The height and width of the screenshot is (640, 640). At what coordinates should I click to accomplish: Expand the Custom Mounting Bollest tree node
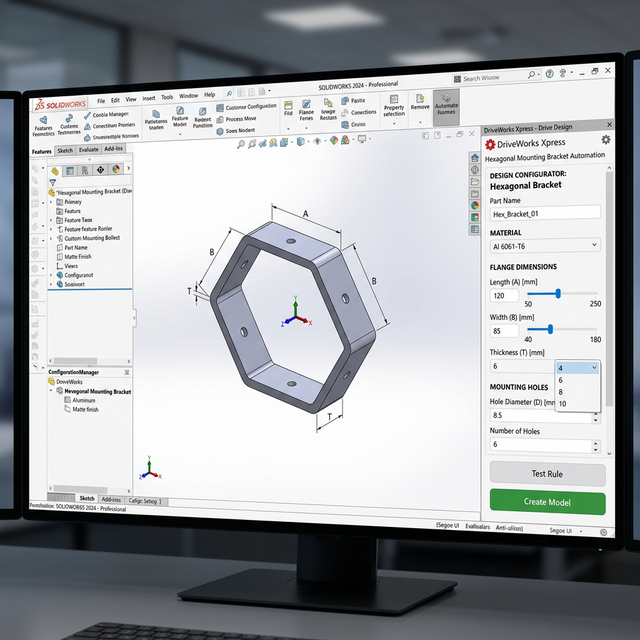click(x=51, y=238)
